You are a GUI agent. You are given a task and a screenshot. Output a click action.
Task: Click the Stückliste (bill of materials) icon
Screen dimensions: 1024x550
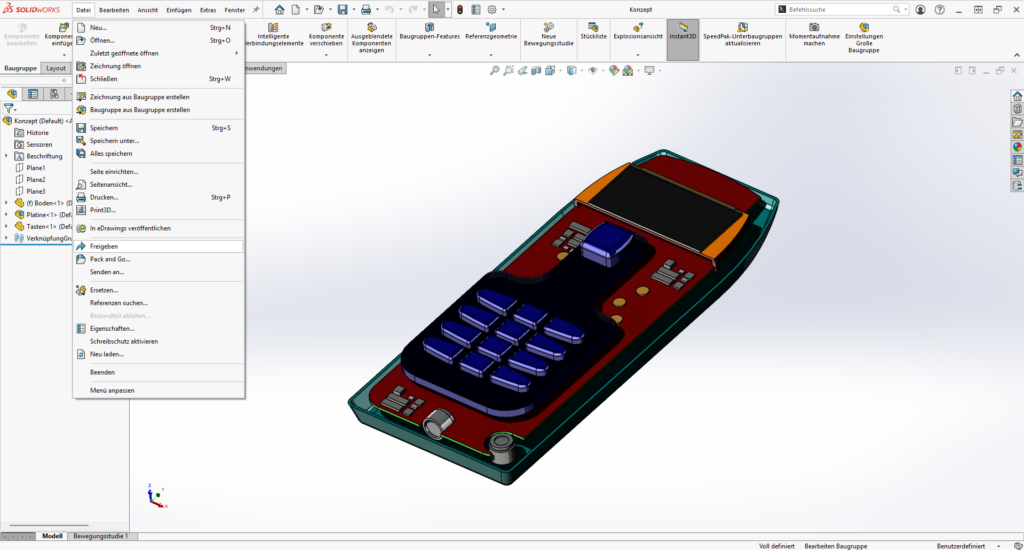pyautogui.click(x=593, y=30)
